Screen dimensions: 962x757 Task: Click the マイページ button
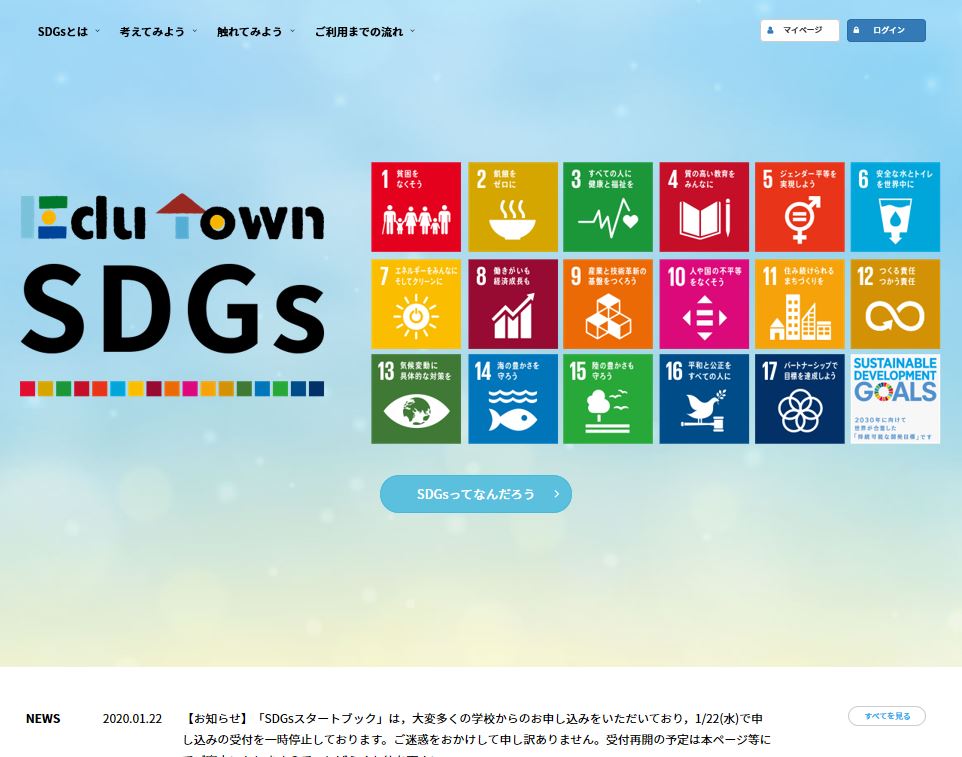[800, 30]
